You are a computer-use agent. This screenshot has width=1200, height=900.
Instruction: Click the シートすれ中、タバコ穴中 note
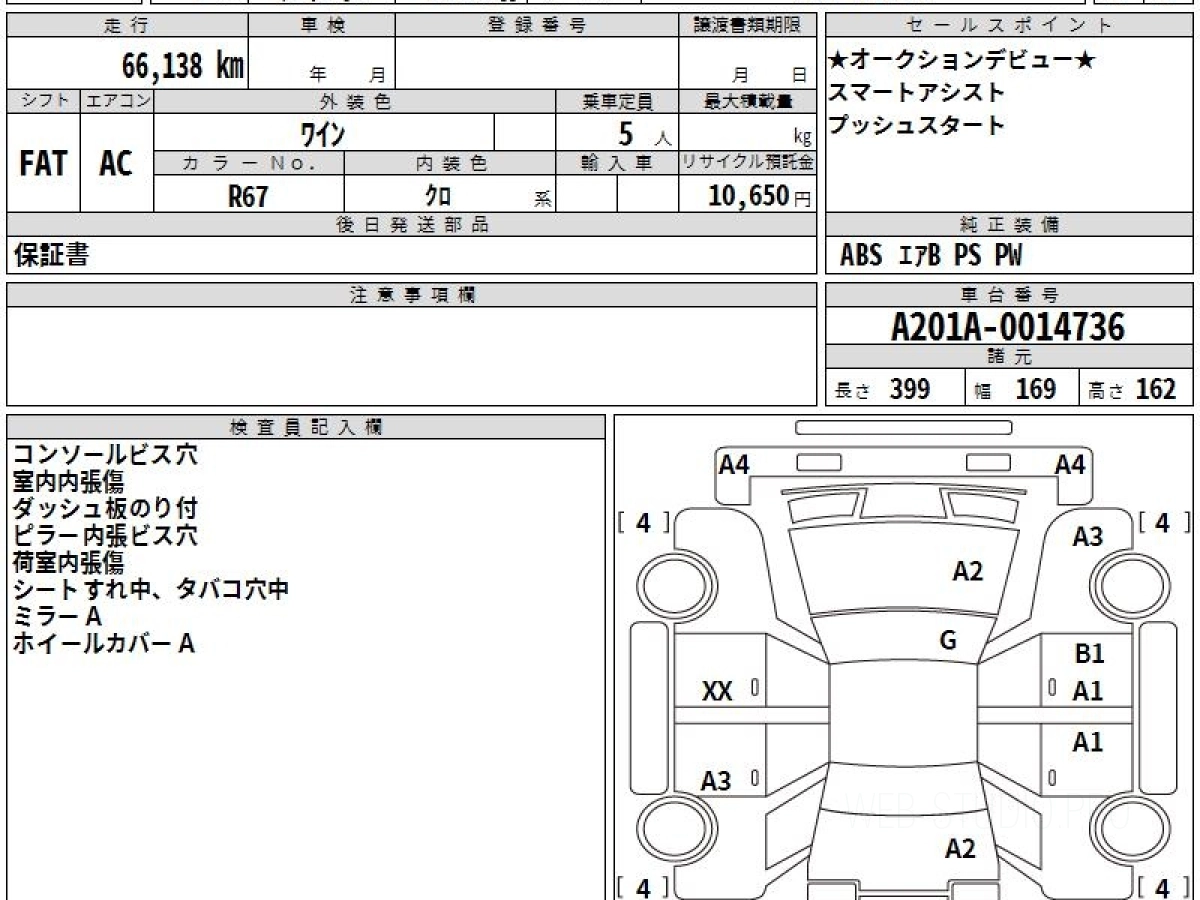pos(151,590)
